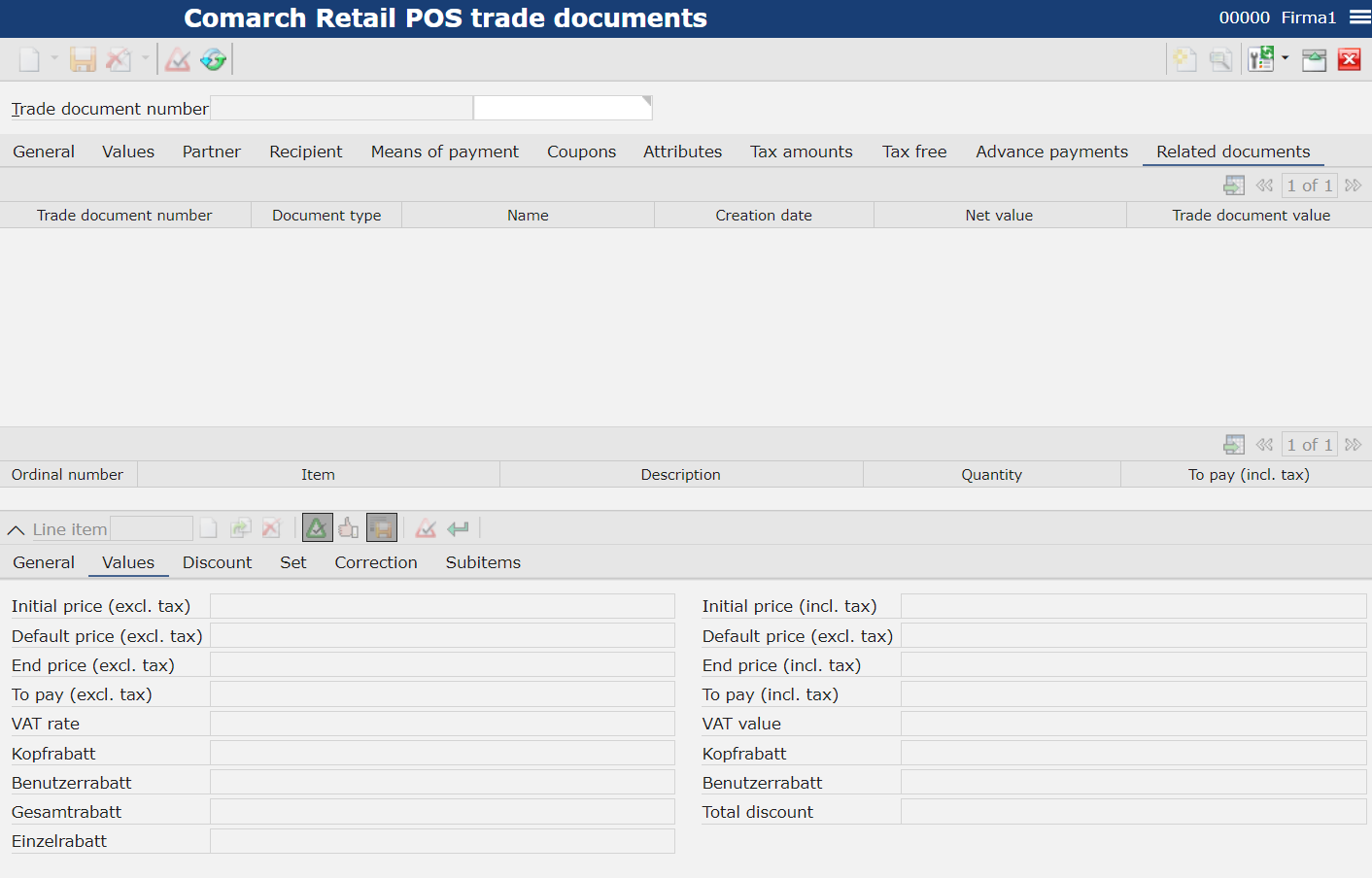Open the Coupons tab
This screenshot has height=878, width=1372.
coord(581,152)
